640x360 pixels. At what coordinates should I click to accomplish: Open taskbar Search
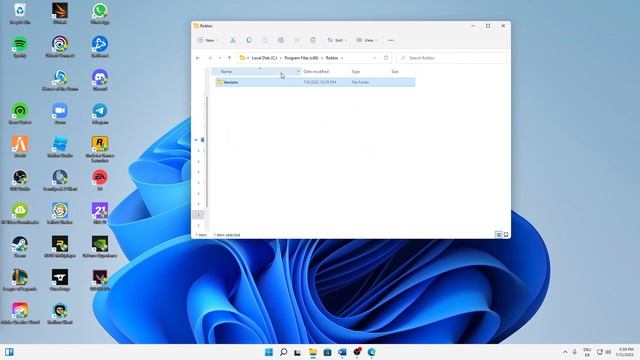283,352
